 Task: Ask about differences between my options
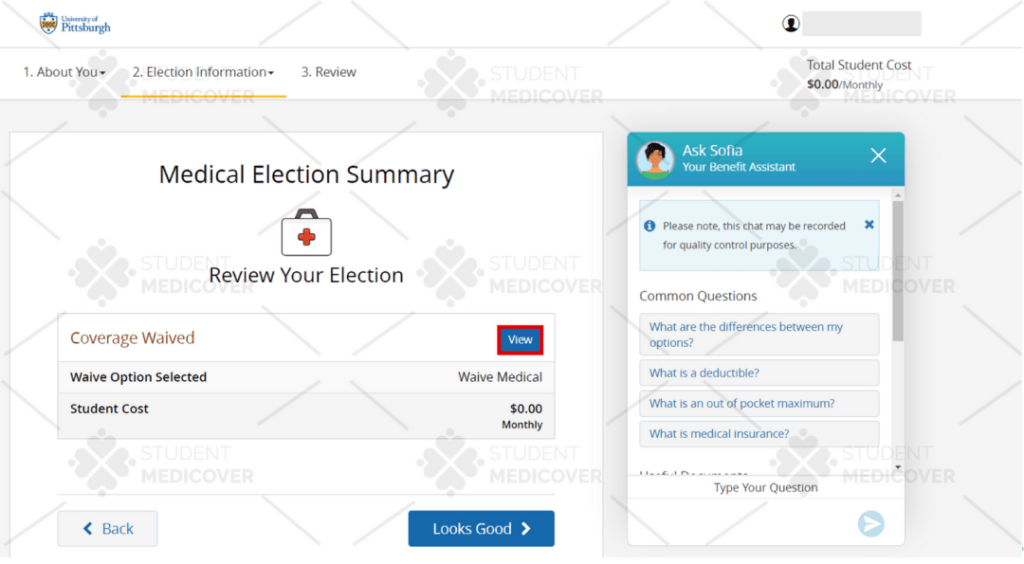[759, 334]
